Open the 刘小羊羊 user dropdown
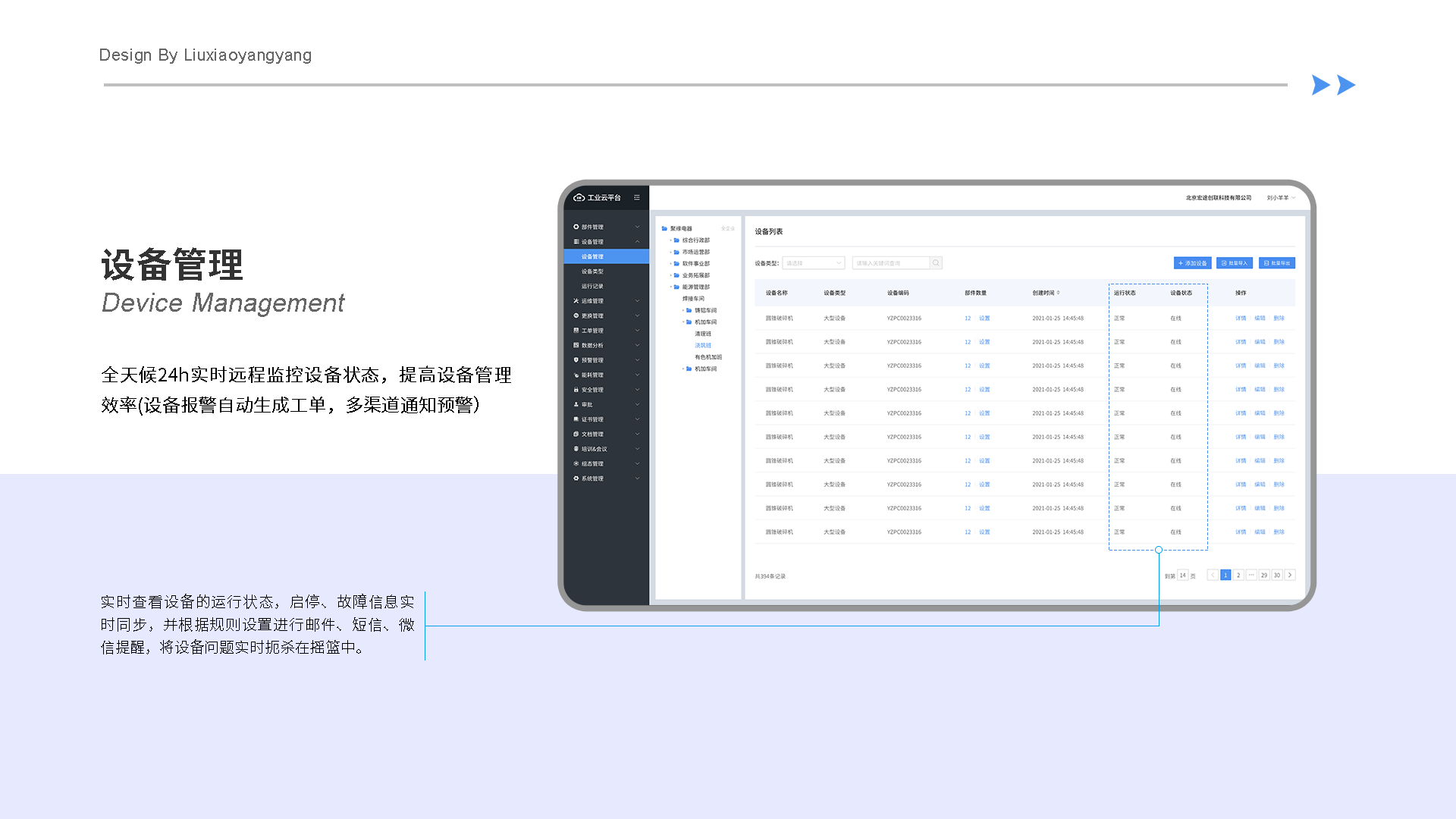 pos(1281,198)
